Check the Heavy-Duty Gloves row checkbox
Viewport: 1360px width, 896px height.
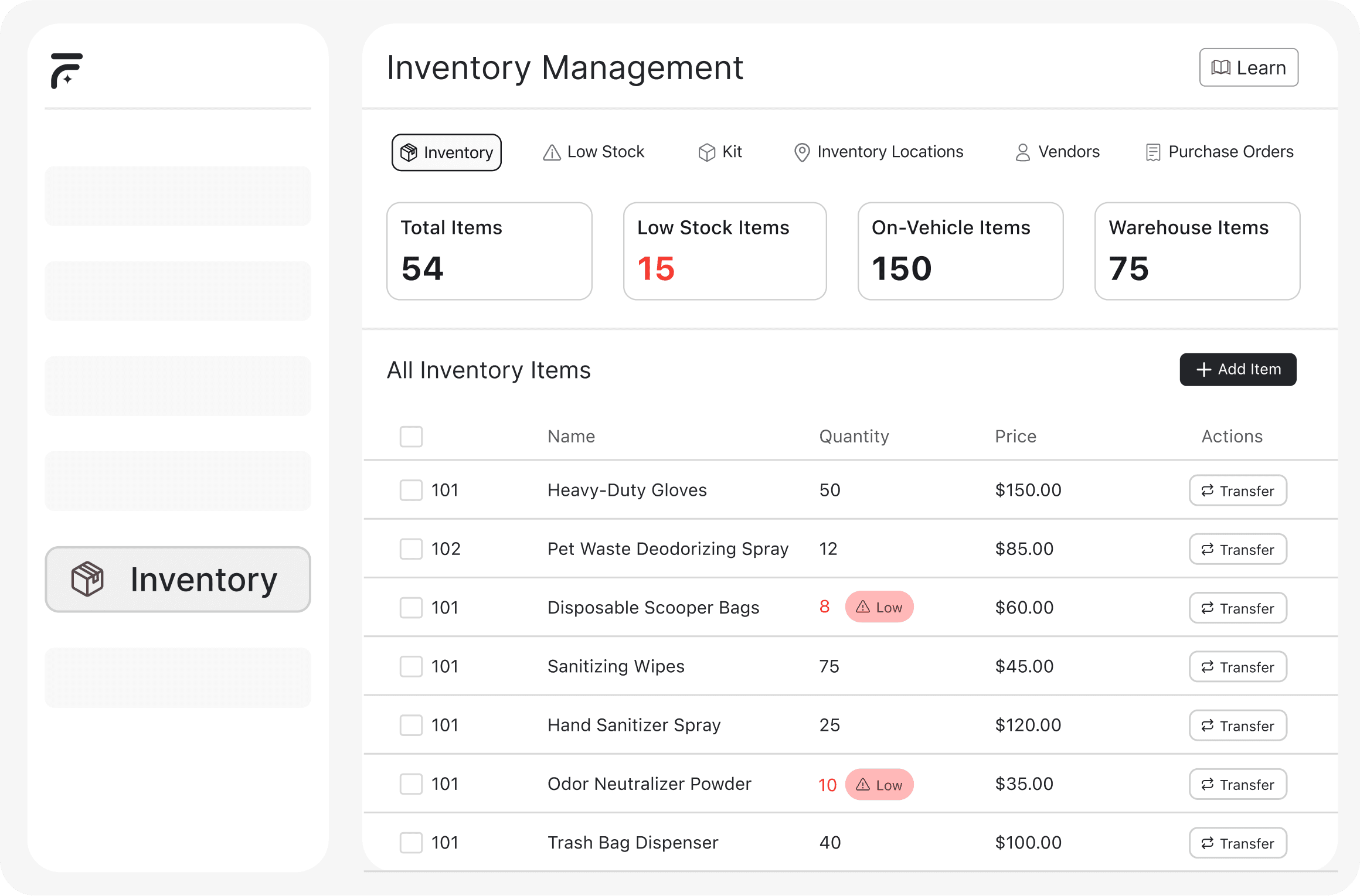click(411, 490)
